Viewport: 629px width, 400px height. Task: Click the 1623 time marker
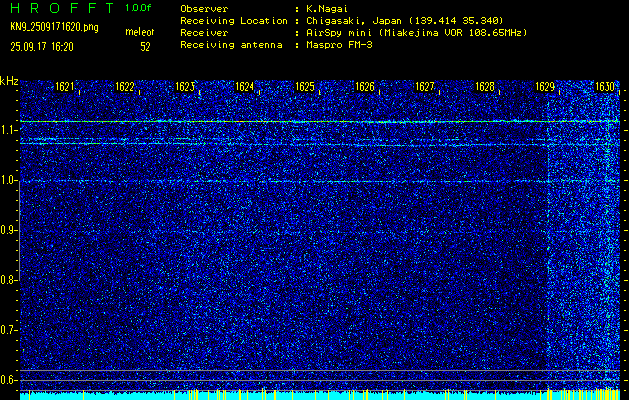click(185, 87)
